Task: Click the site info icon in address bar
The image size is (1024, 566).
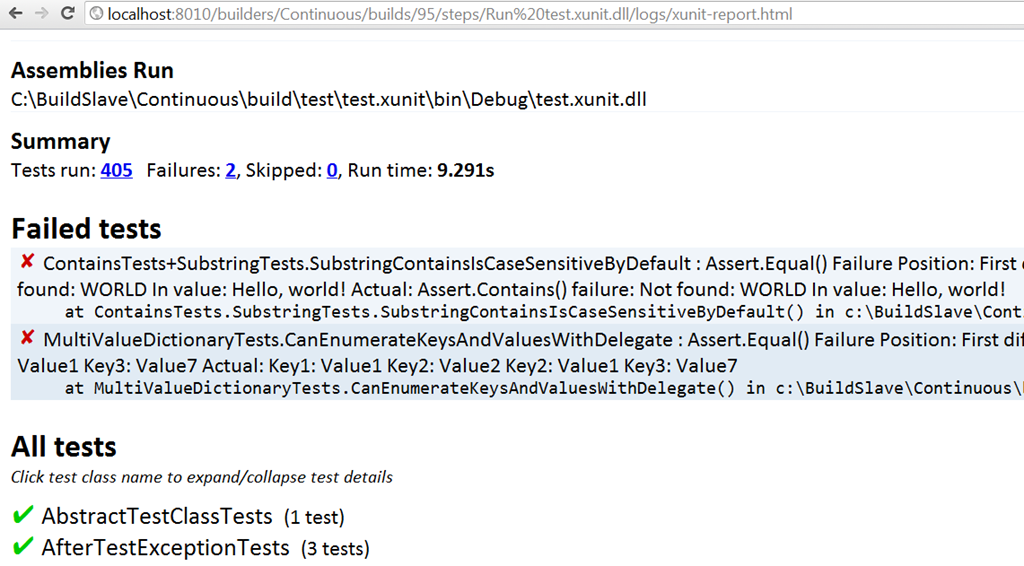Action: pos(96,14)
